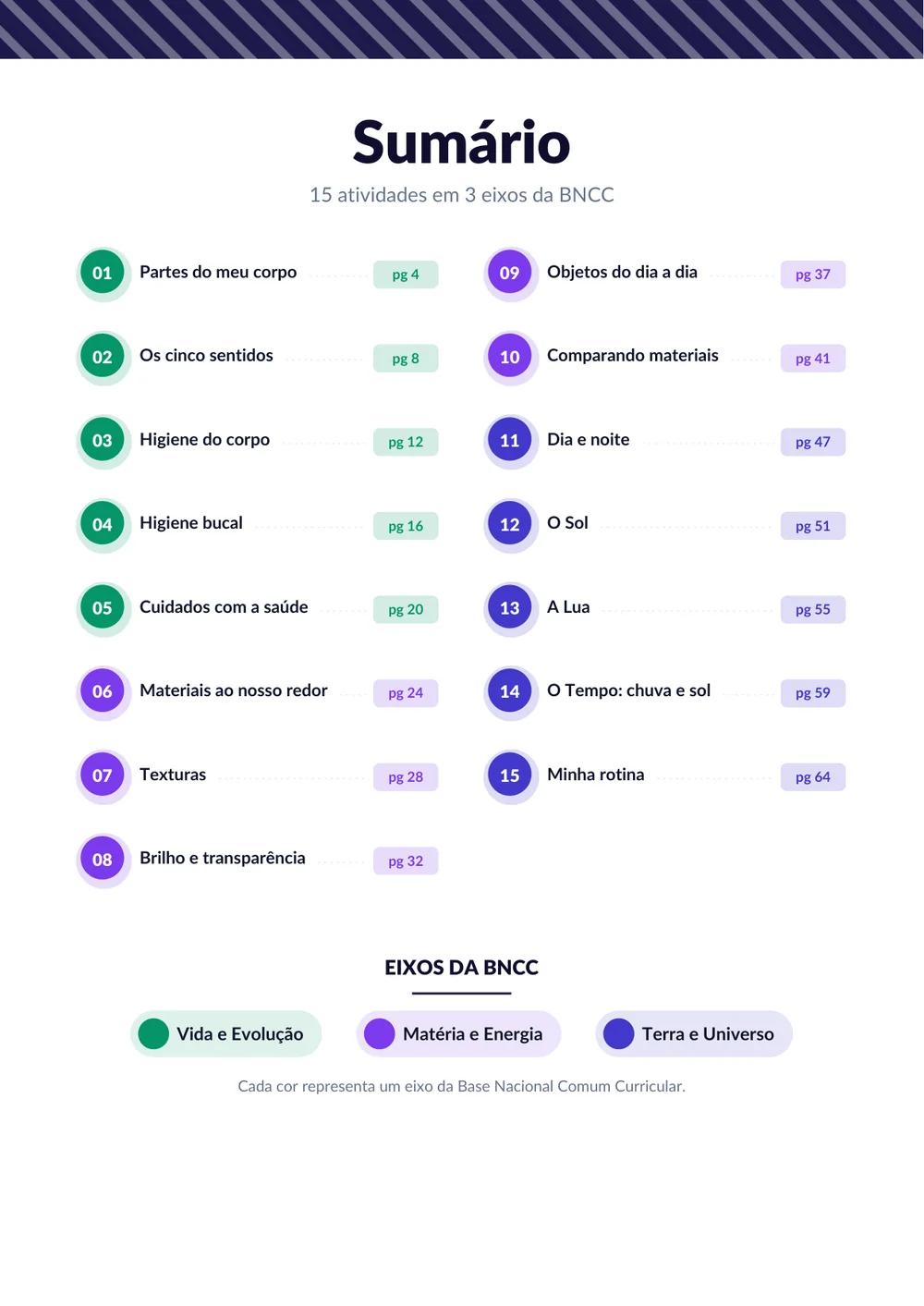Select the purple 06 number badge
Screen dimensions: 924x1306
pos(103,691)
